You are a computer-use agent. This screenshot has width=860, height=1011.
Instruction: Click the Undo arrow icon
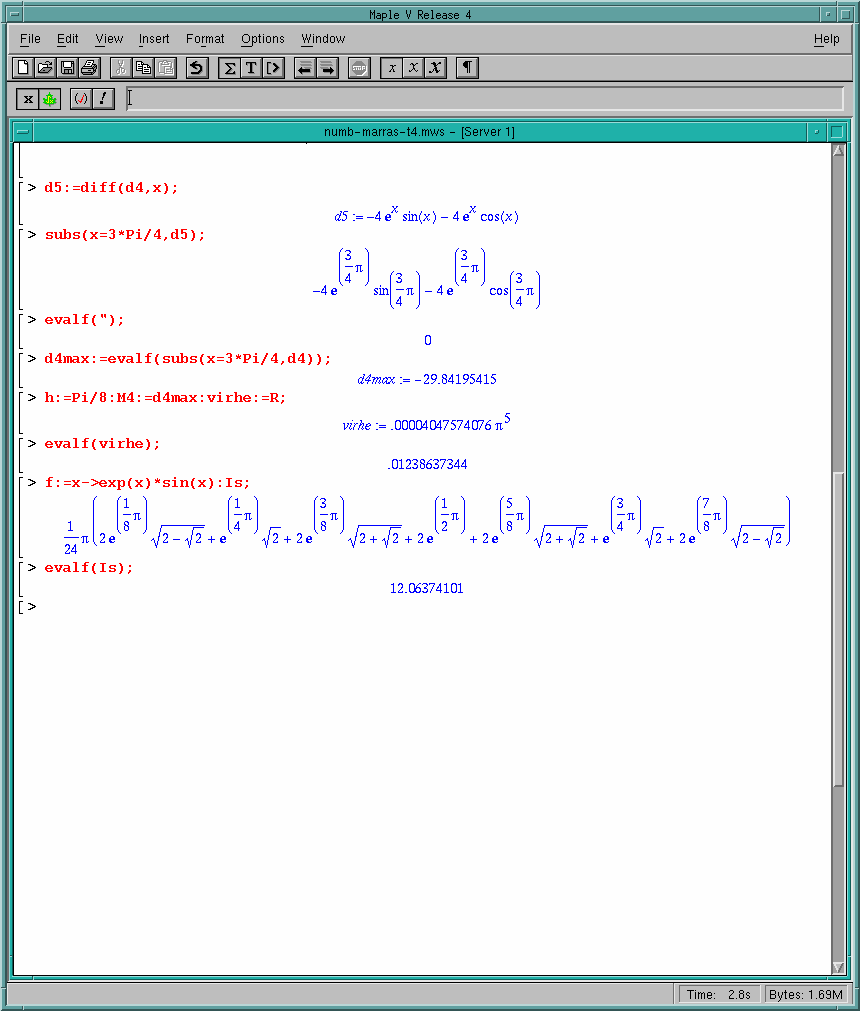coord(197,68)
